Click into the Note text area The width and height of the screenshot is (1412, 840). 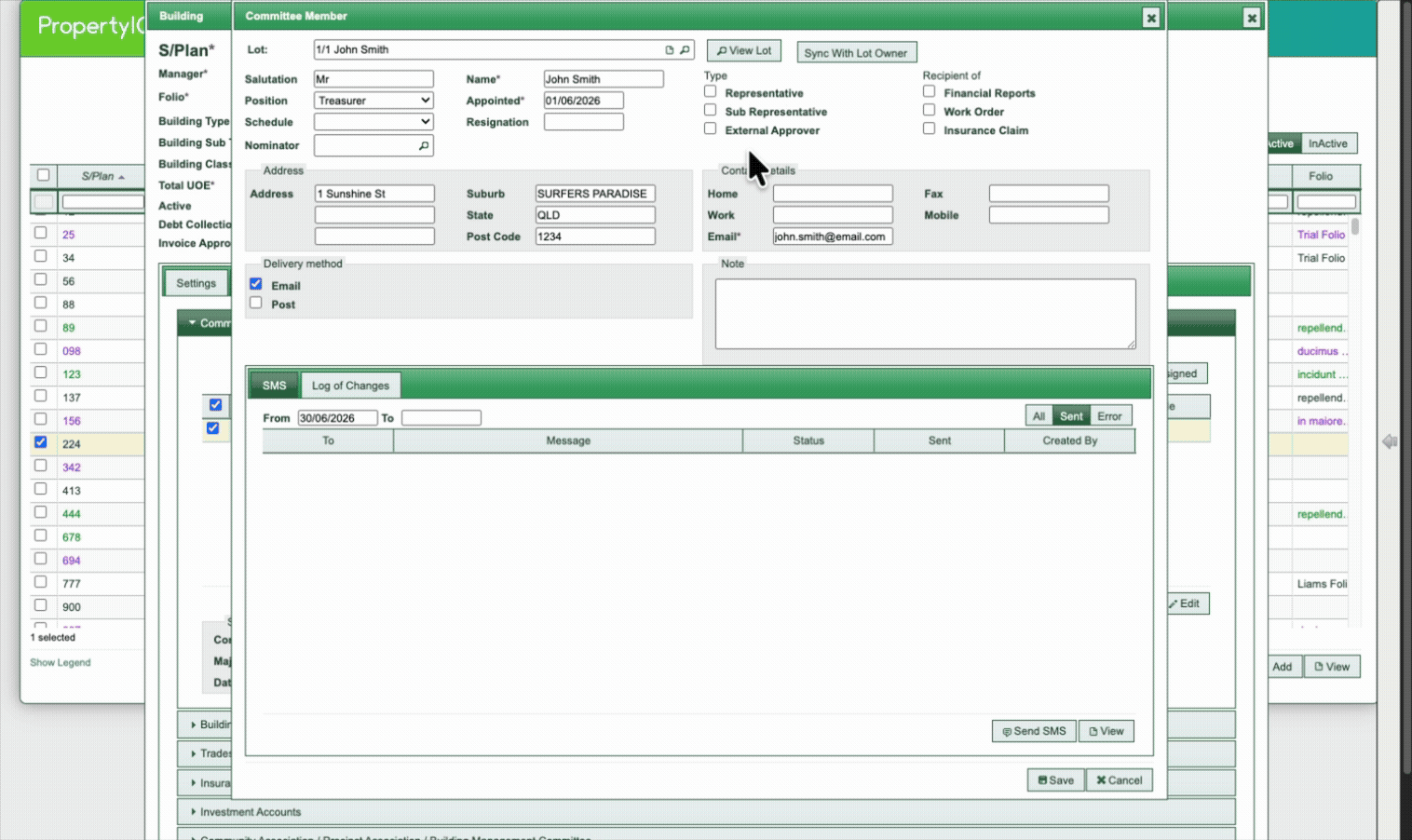(926, 314)
